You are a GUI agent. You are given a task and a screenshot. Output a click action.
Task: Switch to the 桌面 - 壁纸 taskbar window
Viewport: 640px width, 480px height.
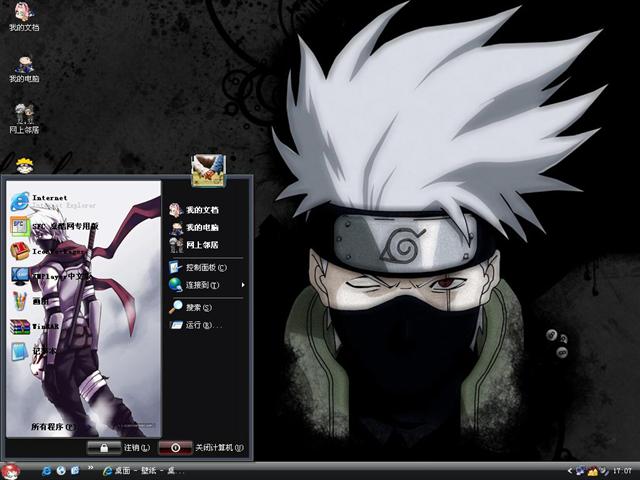tap(143, 471)
